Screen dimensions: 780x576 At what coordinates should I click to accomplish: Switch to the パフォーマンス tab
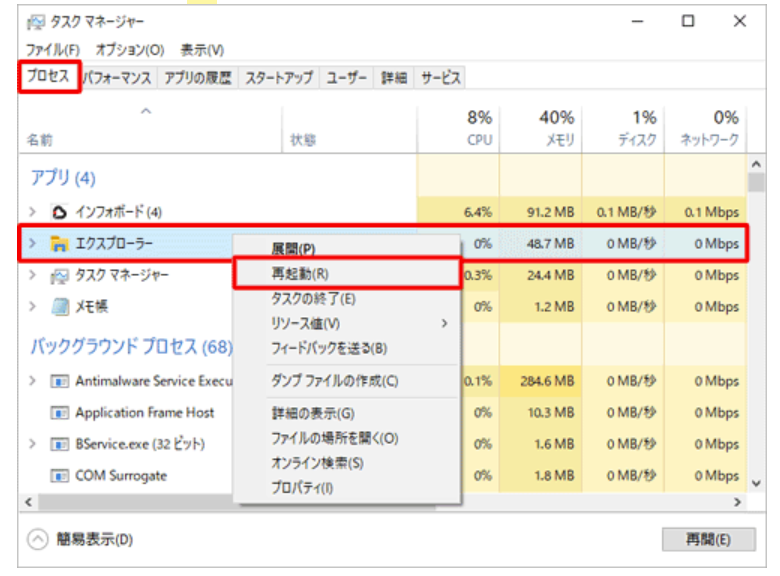[118, 78]
